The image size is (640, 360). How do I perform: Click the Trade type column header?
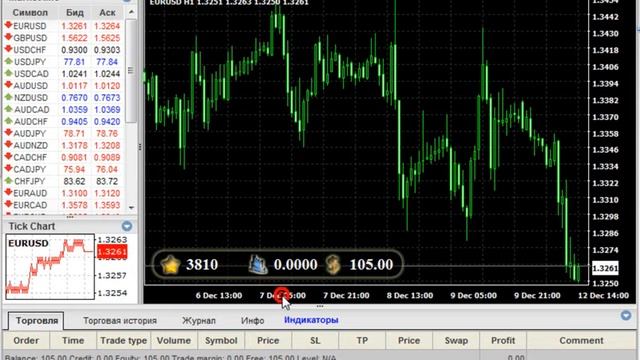point(124,340)
